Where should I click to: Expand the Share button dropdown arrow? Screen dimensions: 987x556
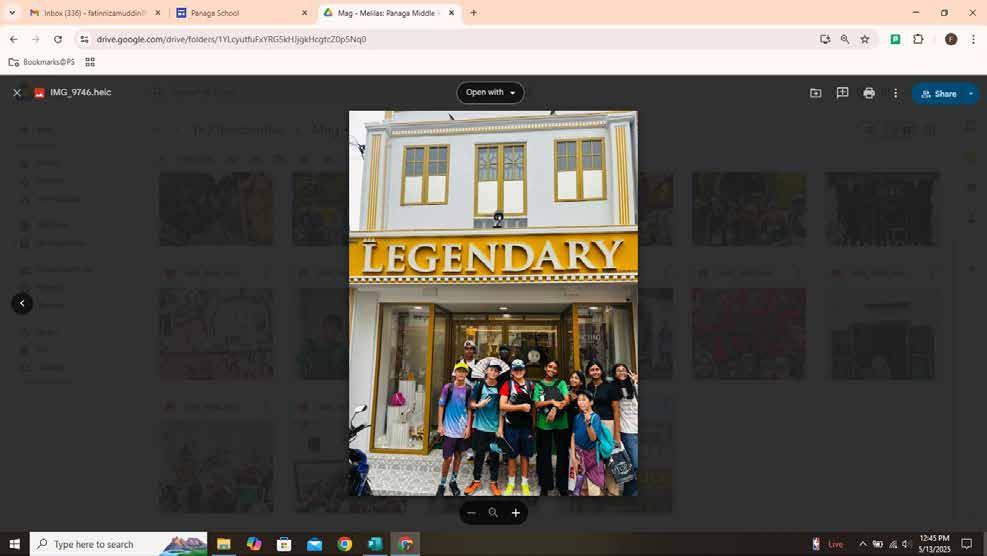tap(971, 94)
